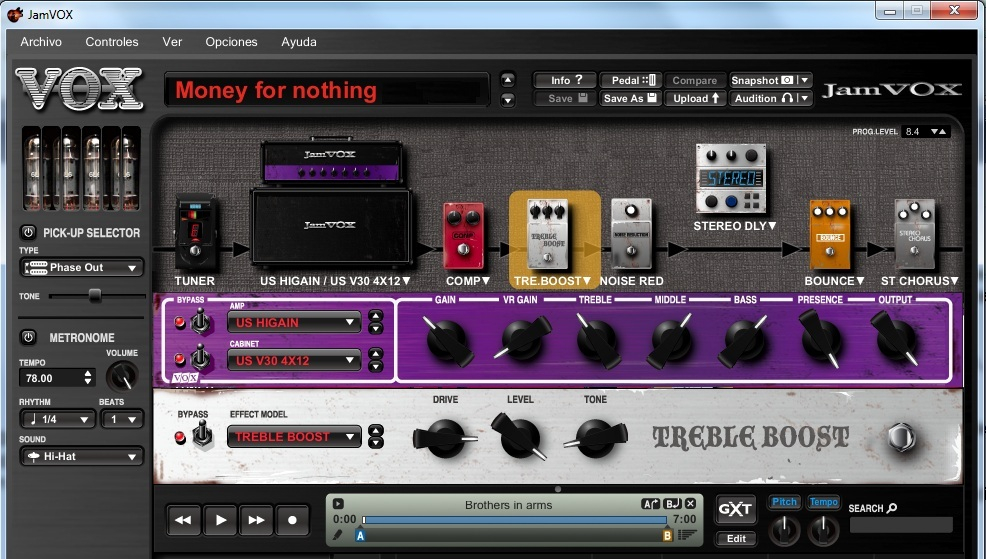Click the pencil edit icon in player

pos(338,535)
